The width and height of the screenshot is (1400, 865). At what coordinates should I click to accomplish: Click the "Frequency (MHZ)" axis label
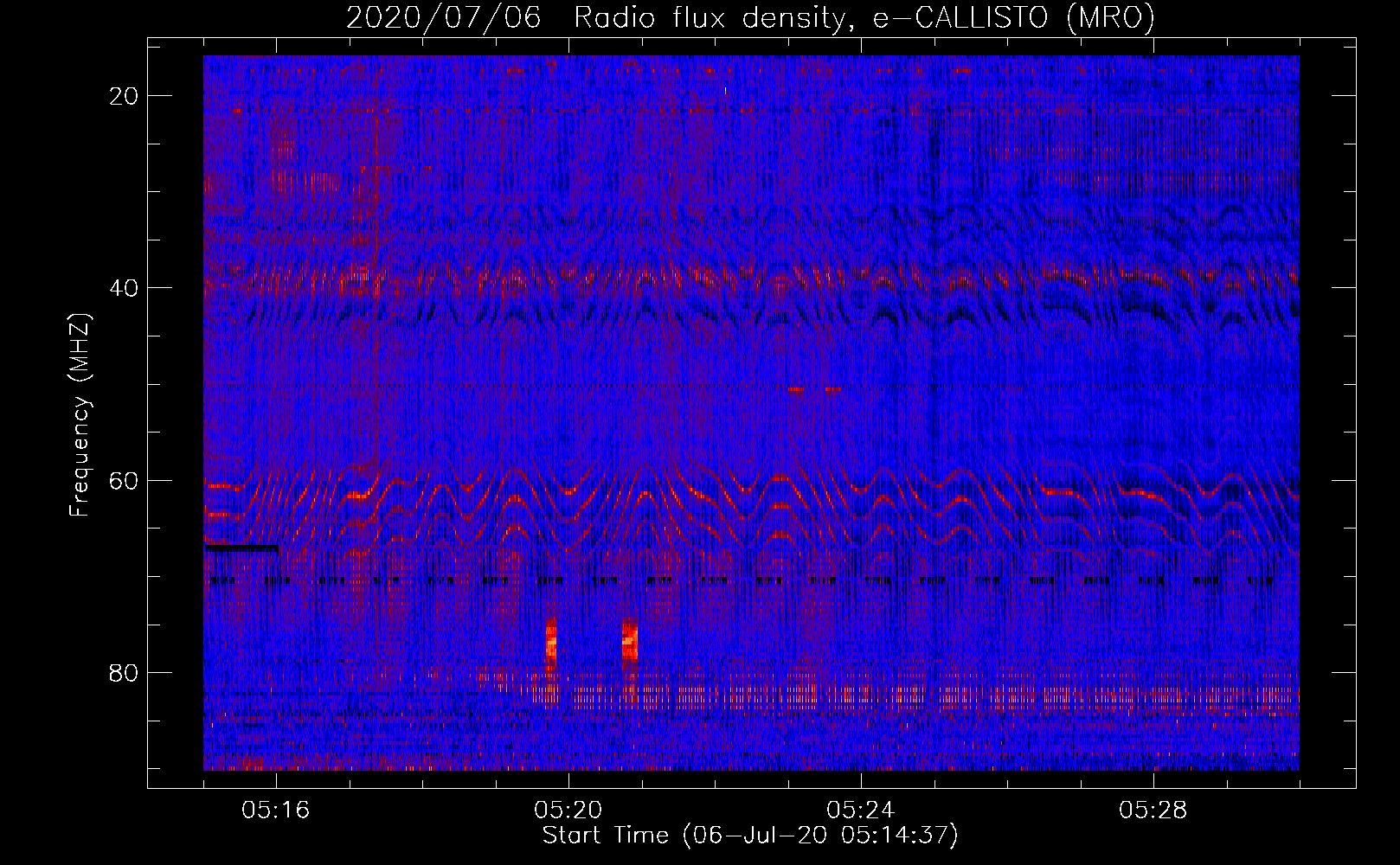coord(80,415)
